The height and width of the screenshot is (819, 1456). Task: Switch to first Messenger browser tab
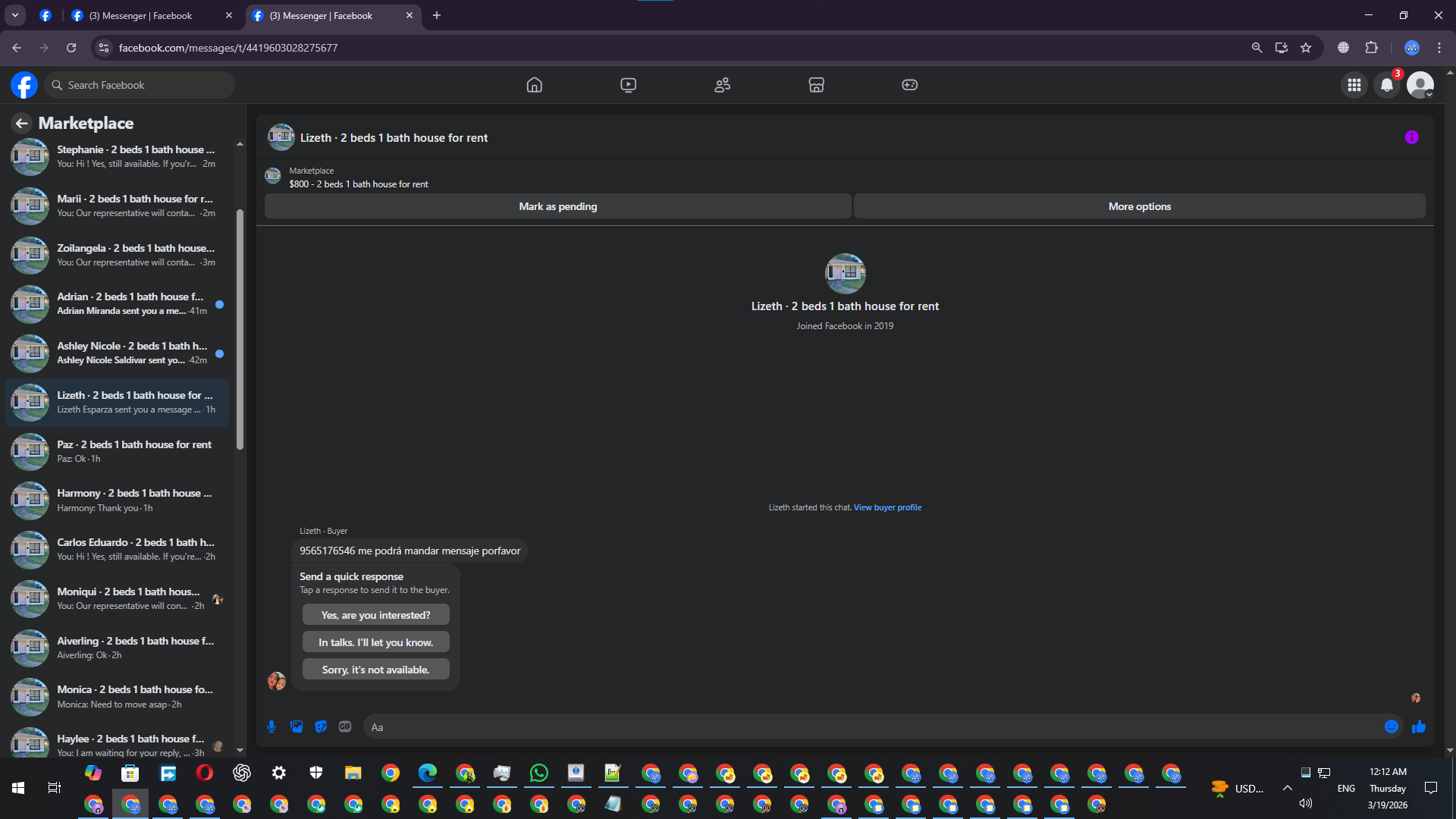tap(141, 15)
